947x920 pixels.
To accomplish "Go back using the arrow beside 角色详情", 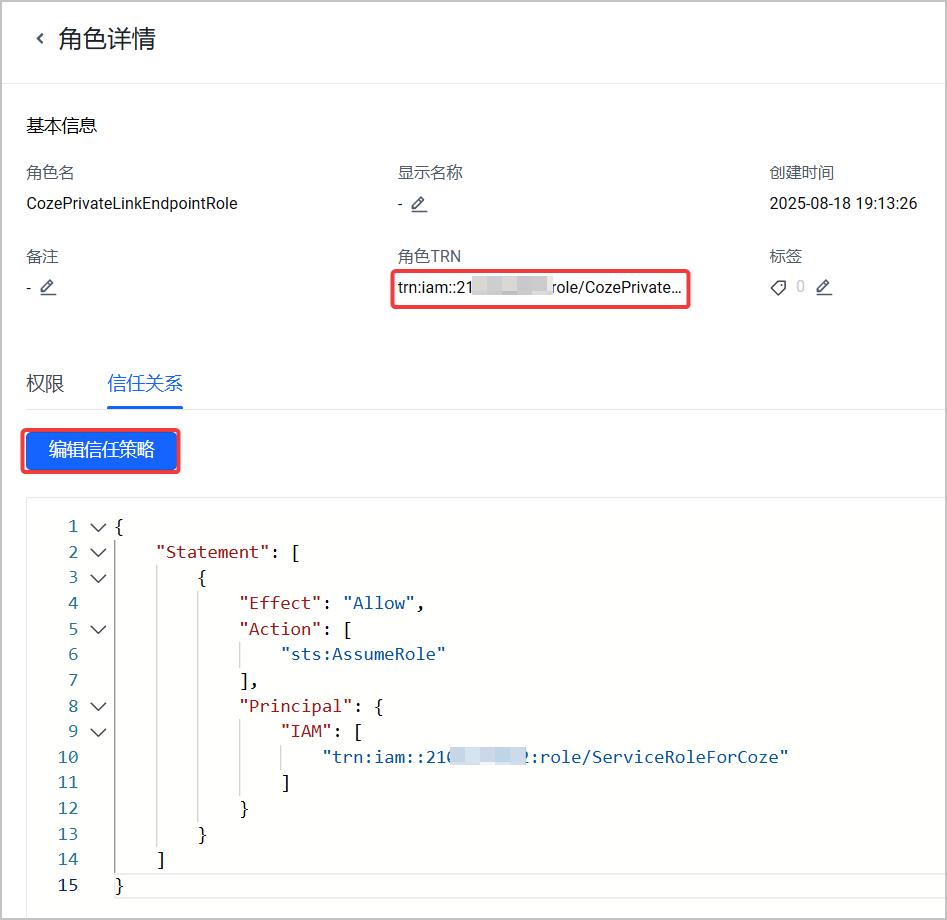I will click(x=40, y=39).
